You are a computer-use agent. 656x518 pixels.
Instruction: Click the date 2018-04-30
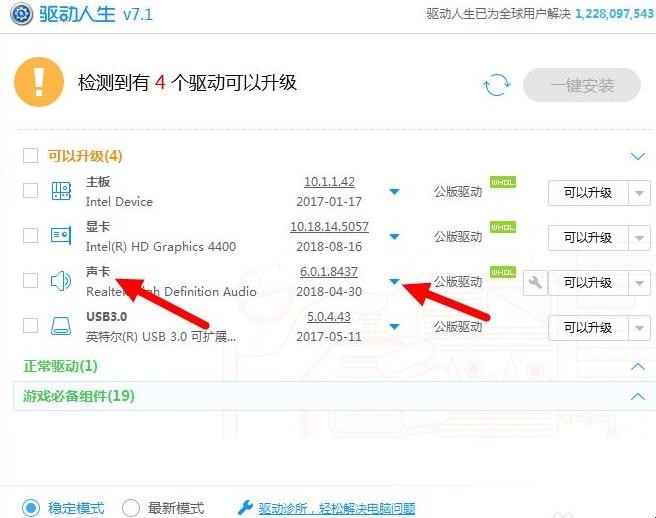[x=329, y=292]
